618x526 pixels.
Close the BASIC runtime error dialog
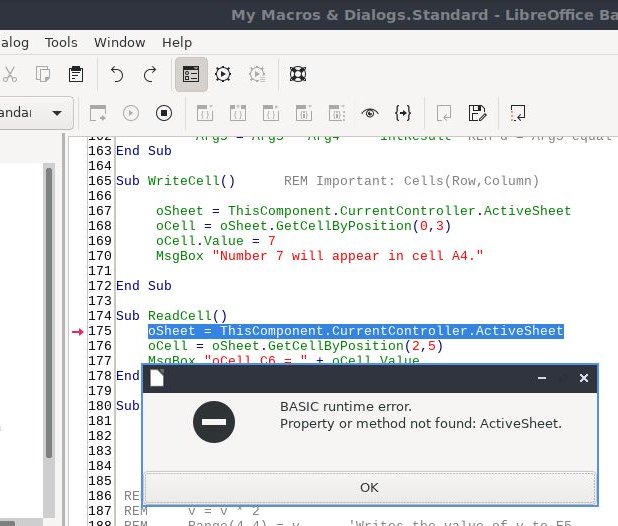(584, 378)
